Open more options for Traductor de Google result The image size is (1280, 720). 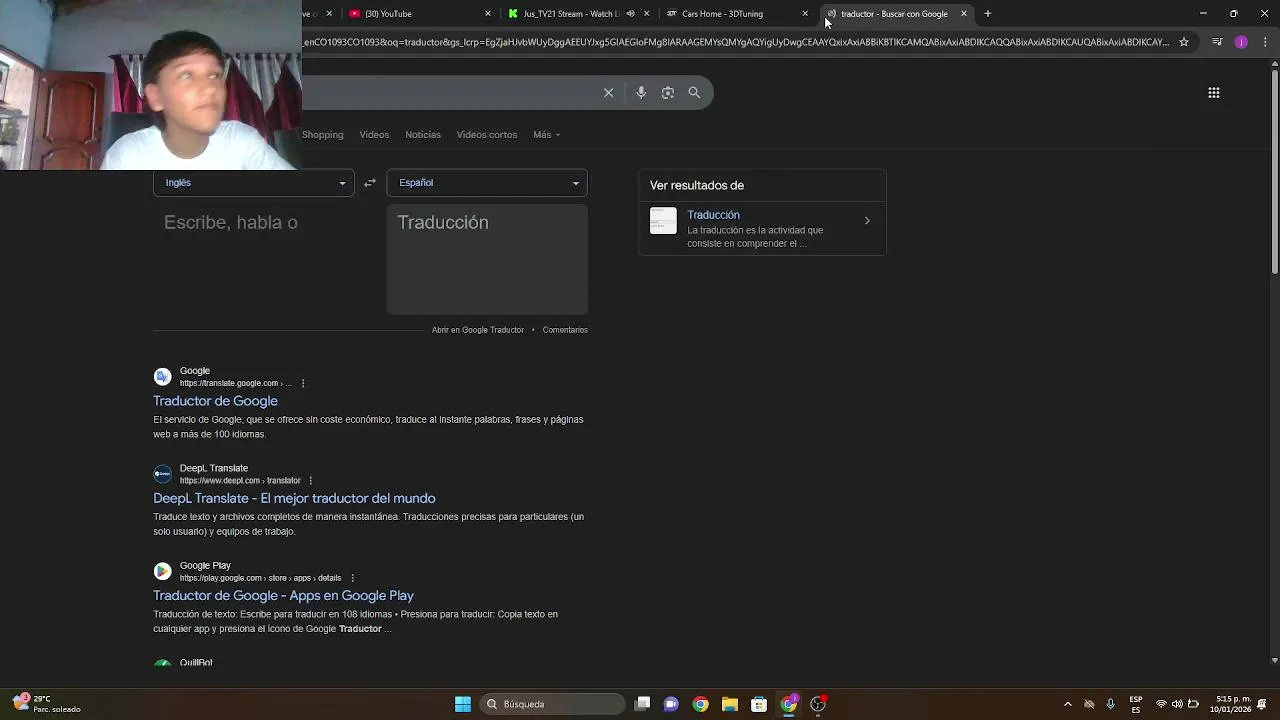point(303,383)
